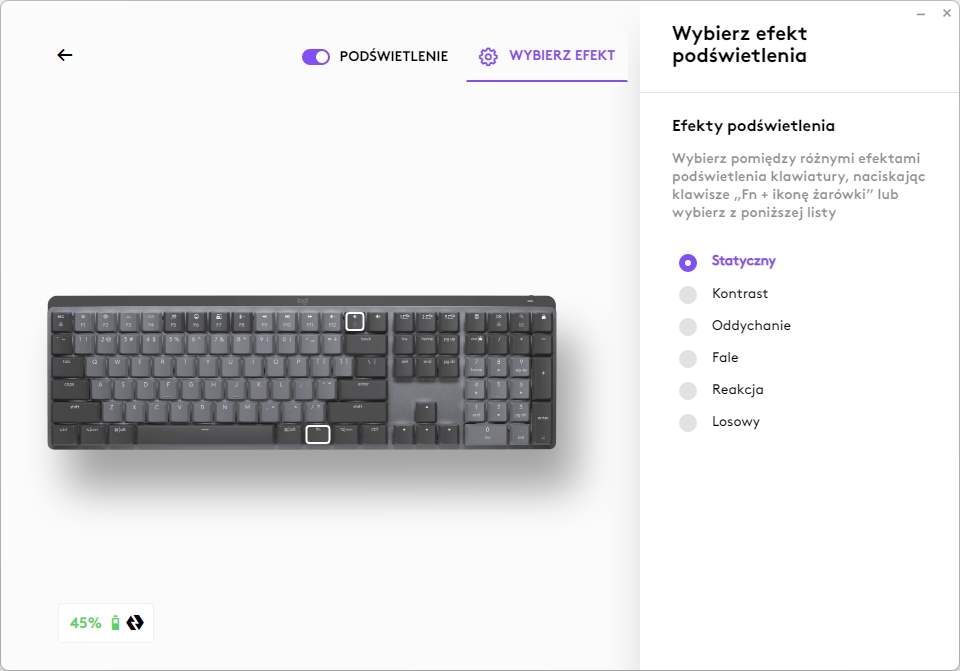Image resolution: width=960 pixels, height=671 pixels.
Task: Click the Logi Bolt connection icon
Action: click(135, 623)
